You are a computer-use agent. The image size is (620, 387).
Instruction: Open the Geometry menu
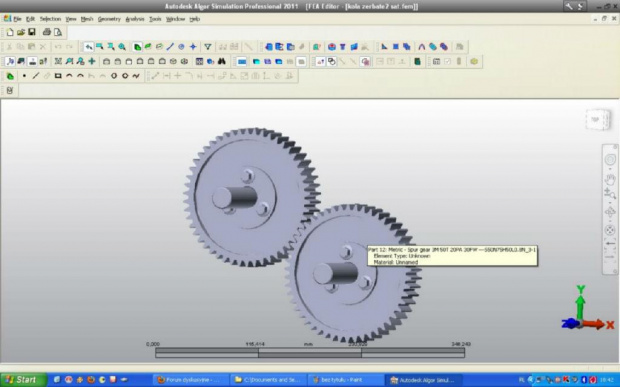click(109, 19)
